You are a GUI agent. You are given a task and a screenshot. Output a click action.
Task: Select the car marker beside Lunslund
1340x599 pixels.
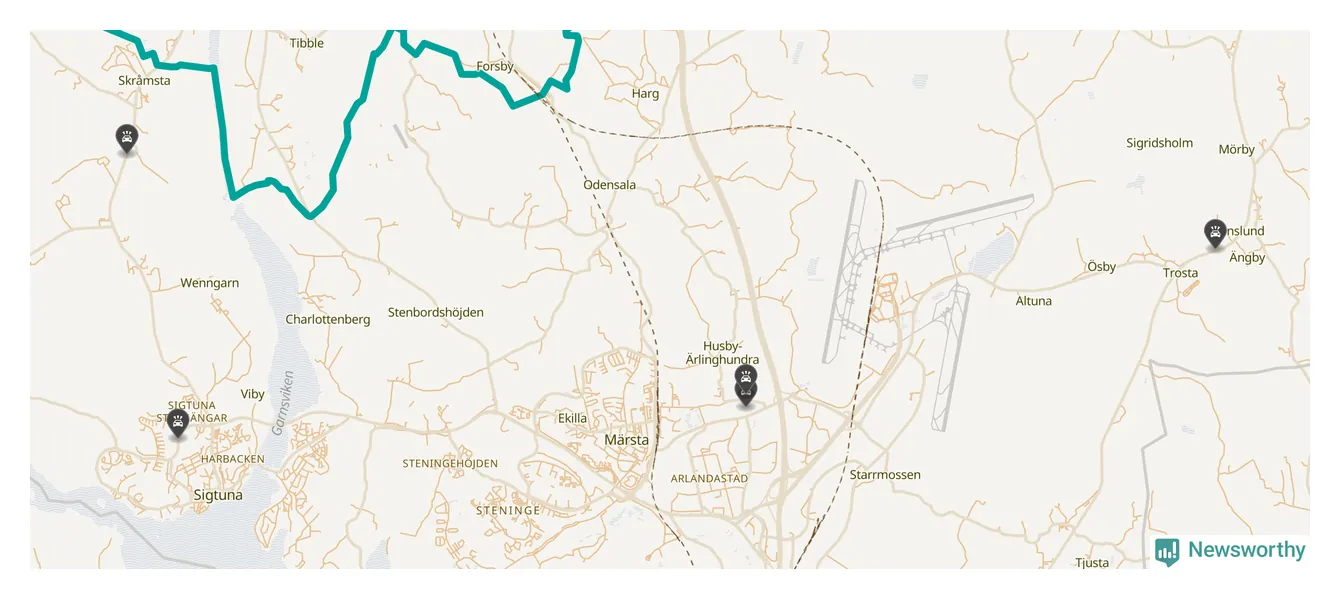(x=1215, y=233)
